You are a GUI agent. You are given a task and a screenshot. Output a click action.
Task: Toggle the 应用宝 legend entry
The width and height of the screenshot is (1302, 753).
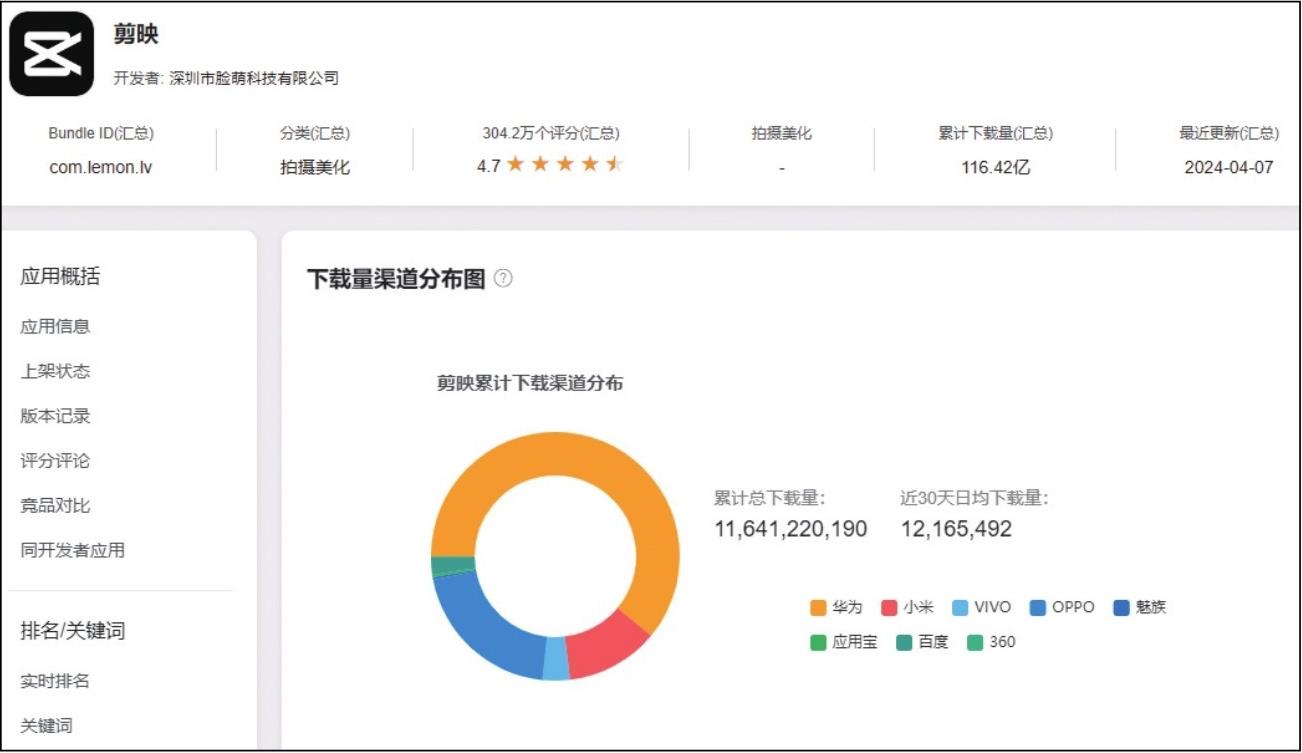coord(844,642)
